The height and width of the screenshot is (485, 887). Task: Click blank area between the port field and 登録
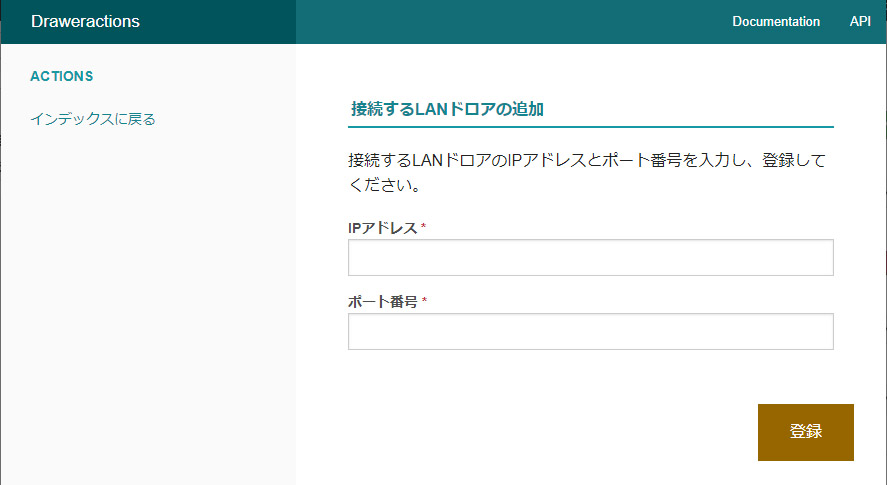click(x=591, y=376)
